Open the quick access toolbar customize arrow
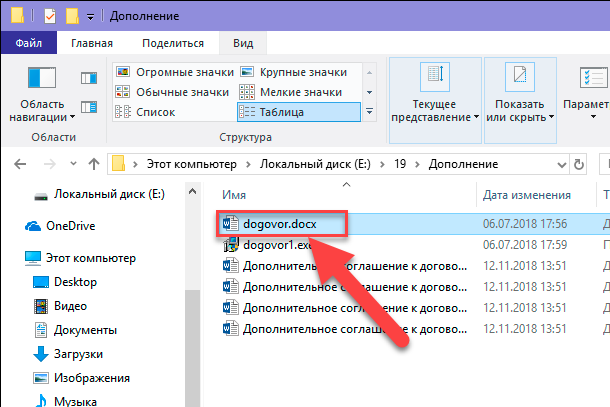610x407 pixels. (93, 17)
